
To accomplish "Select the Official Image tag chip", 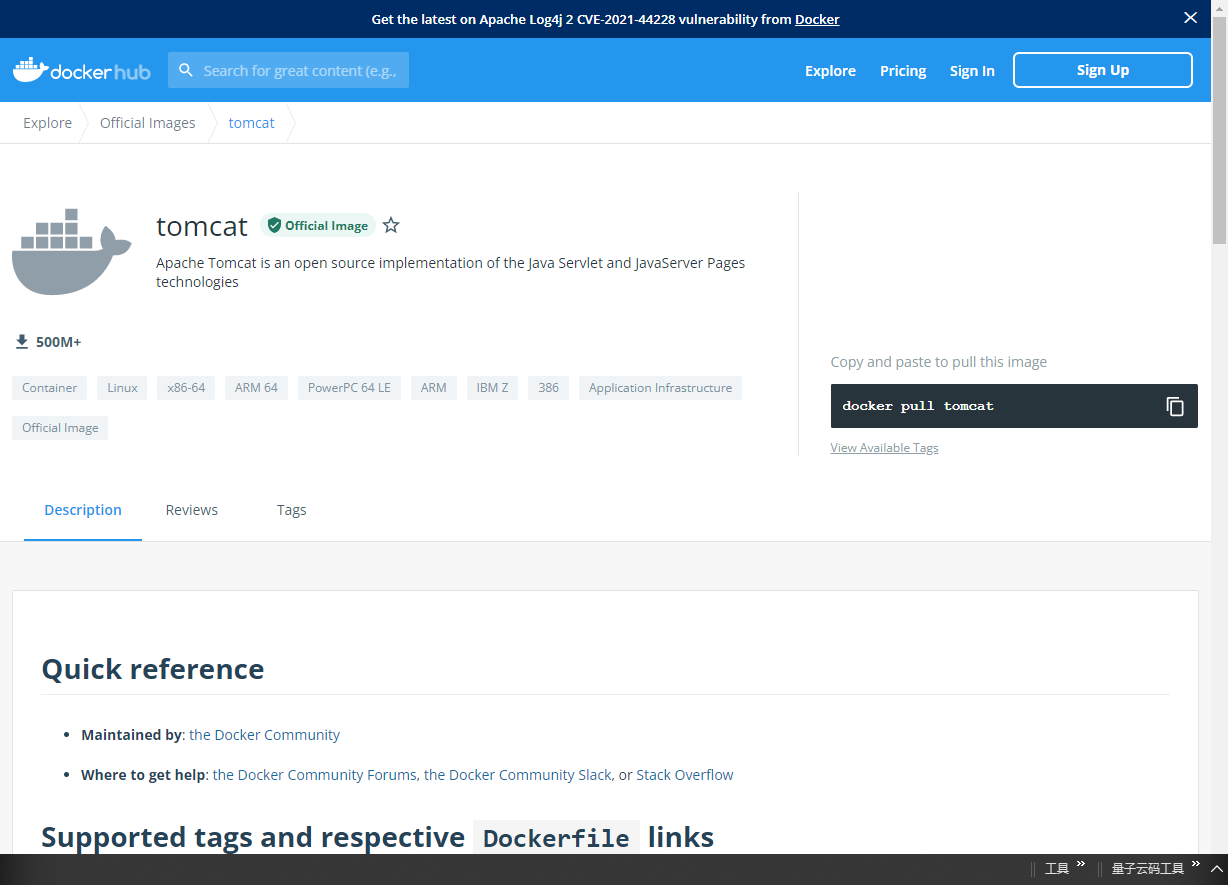I will (60, 428).
